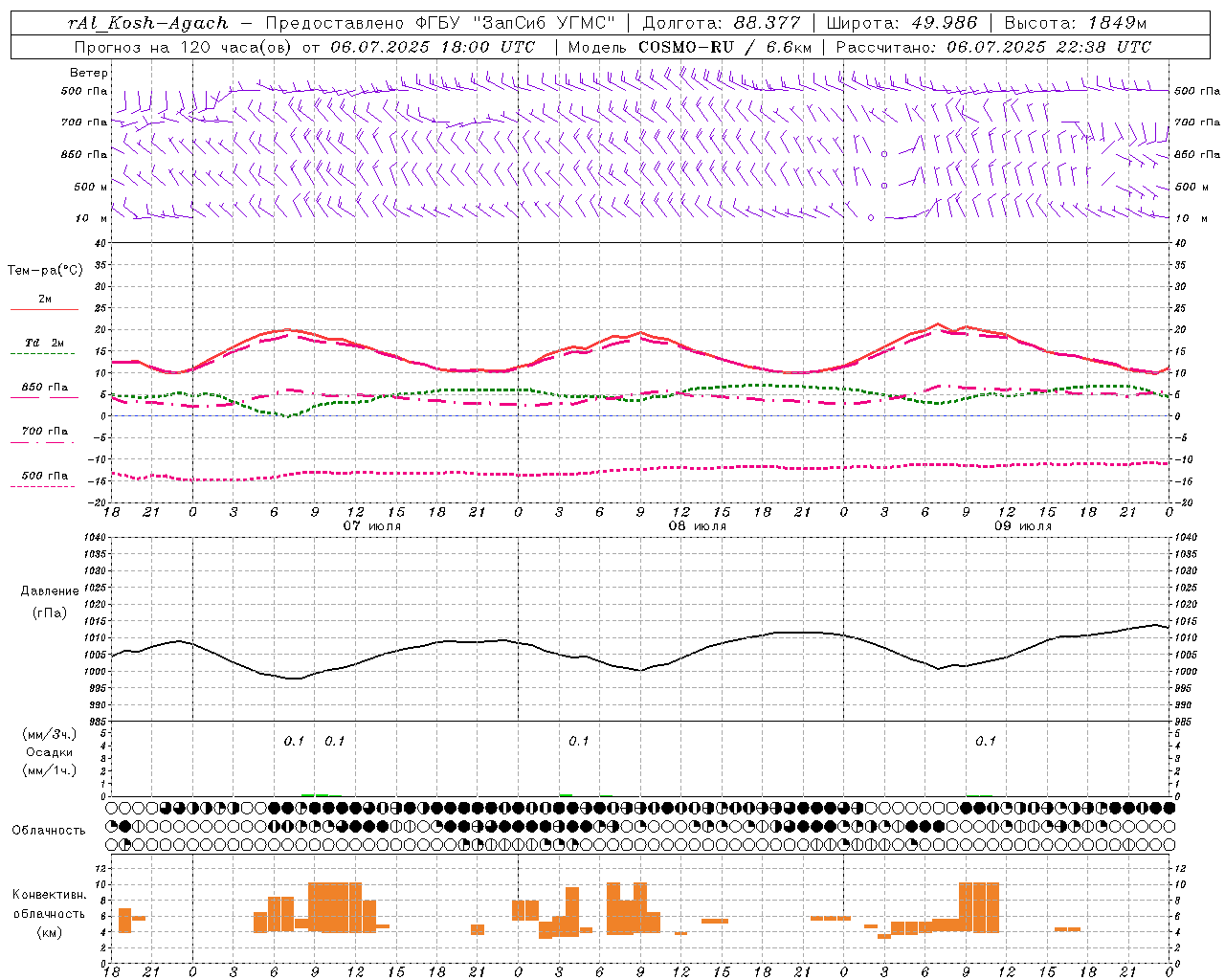Click the red 2м legend line sample
The height and width of the screenshot is (980, 1225).
pyautogui.click(x=44, y=309)
